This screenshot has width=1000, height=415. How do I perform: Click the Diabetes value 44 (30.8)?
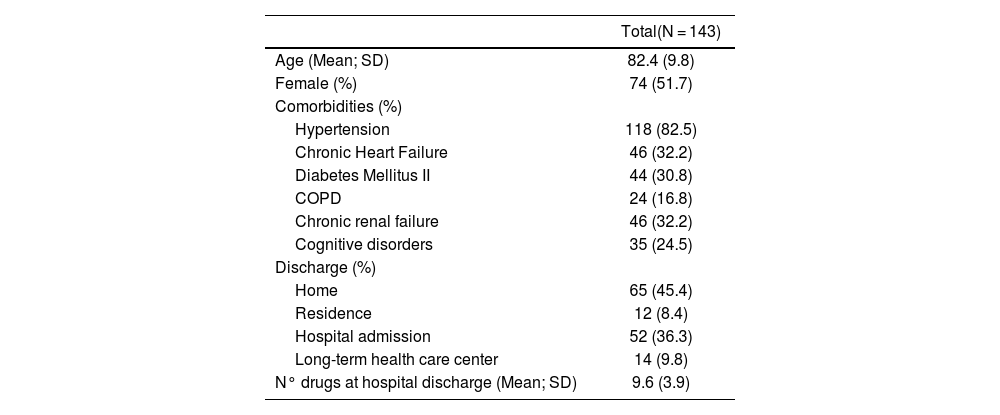pyautogui.click(x=661, y=175)
